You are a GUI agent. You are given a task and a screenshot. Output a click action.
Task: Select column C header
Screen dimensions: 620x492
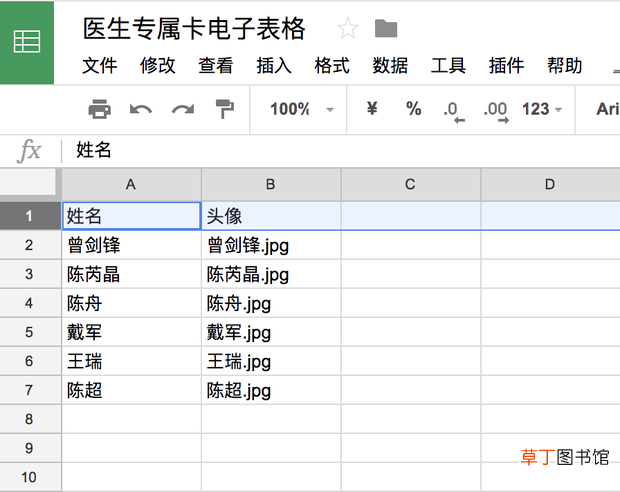tap(410, 185)
